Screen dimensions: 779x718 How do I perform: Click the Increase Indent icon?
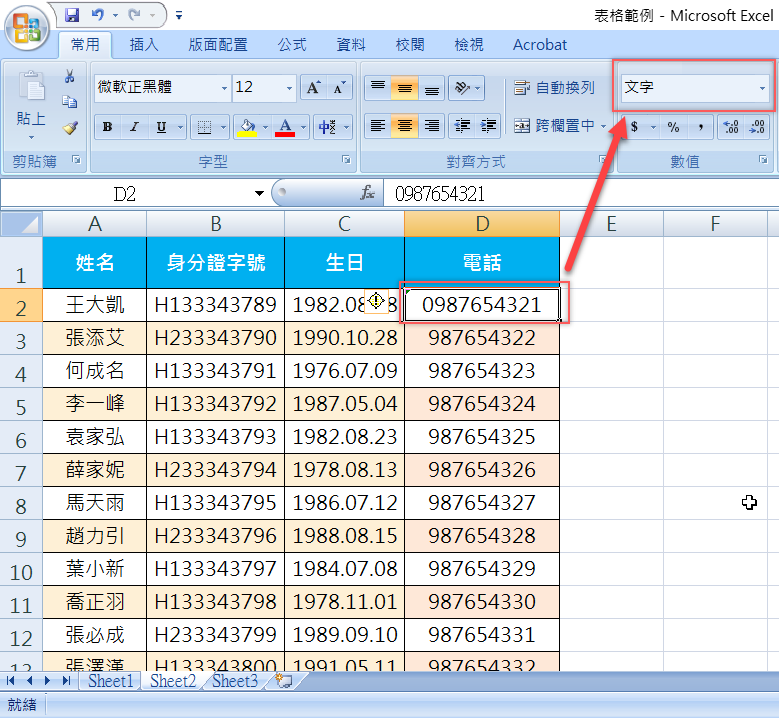[x=488, y=126]
